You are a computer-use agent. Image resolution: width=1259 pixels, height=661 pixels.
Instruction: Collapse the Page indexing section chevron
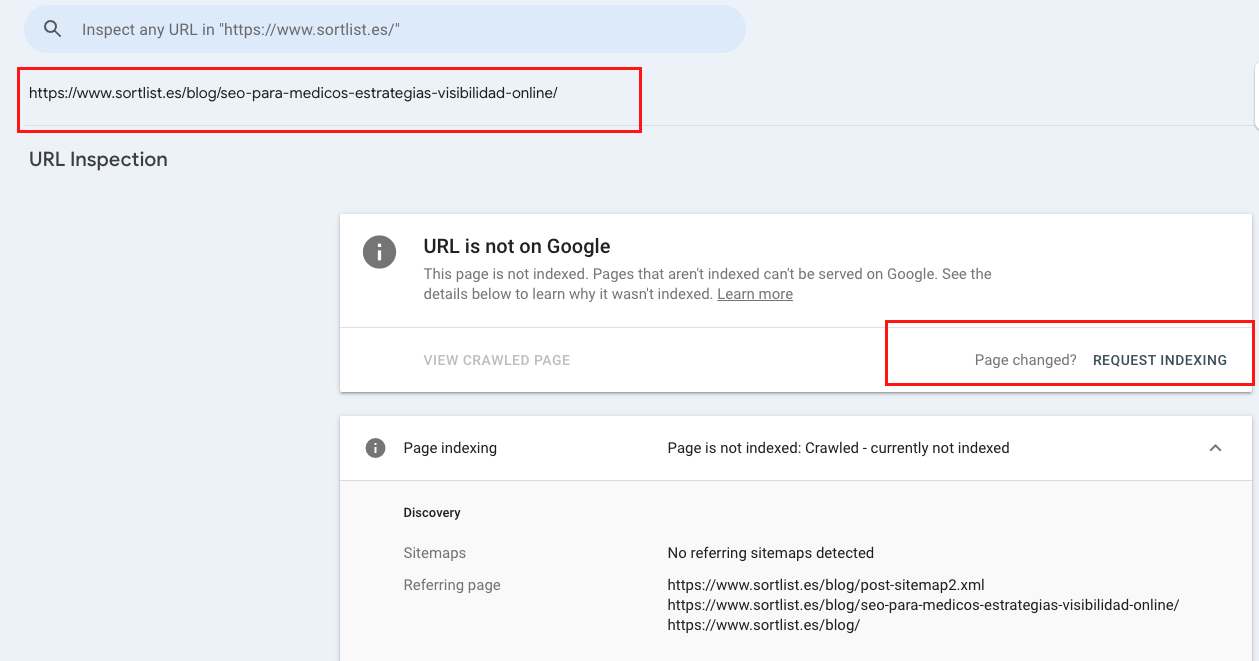(1215, 448)
